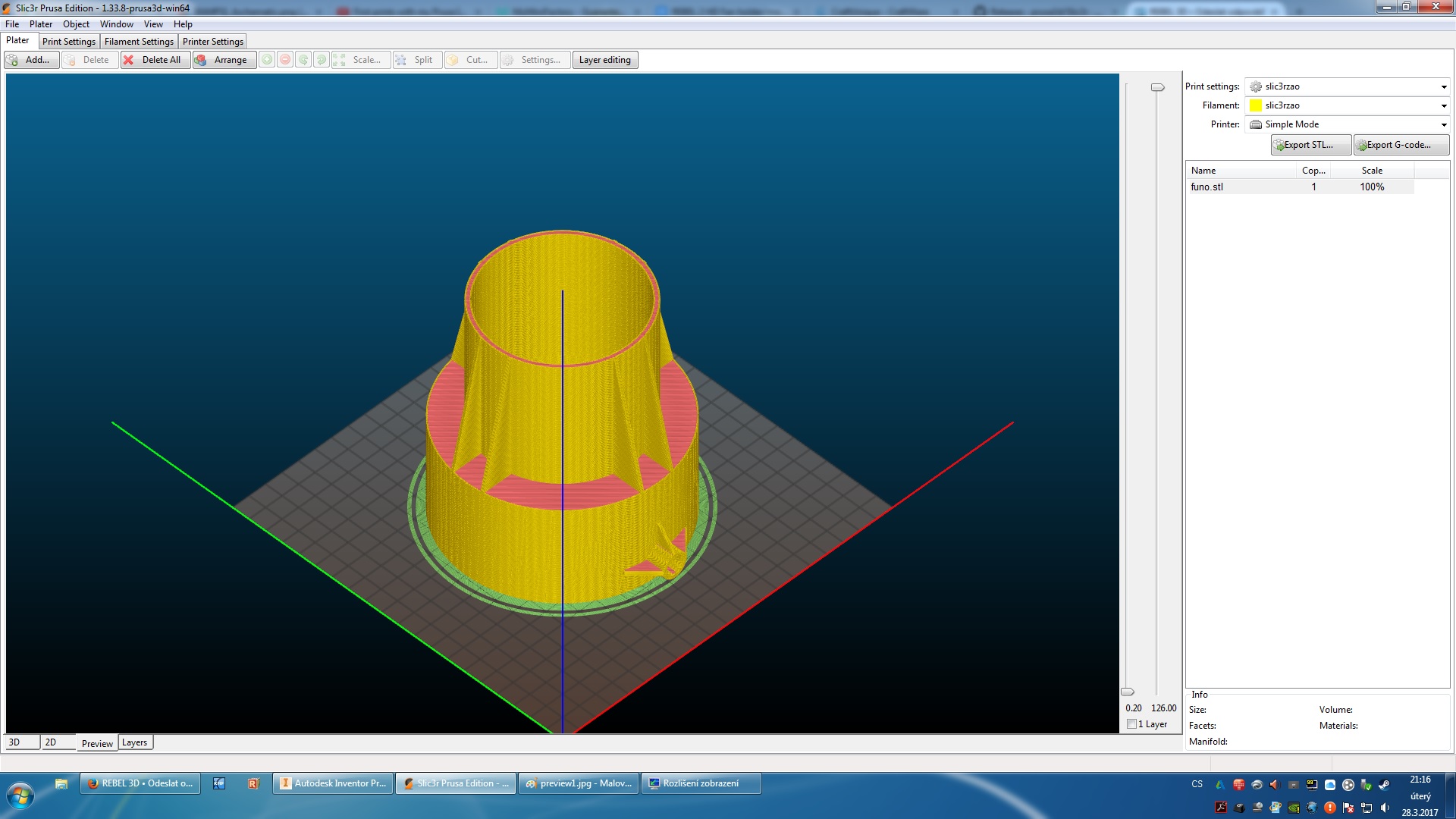Enable the 1 Layer checkbox
The image size is (1456, 819).
pyautogui.click(x=1132, y=724)
